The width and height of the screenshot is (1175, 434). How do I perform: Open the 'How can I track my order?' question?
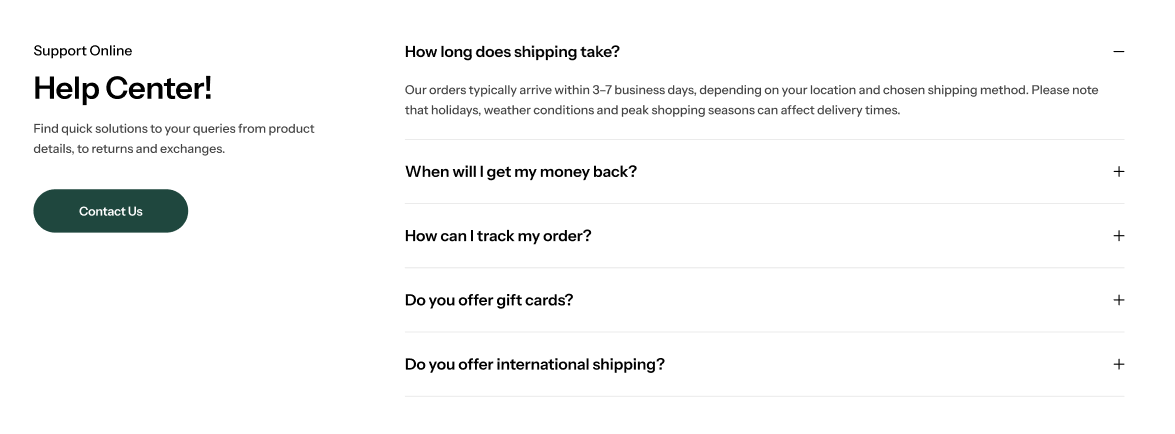point(498,236)
